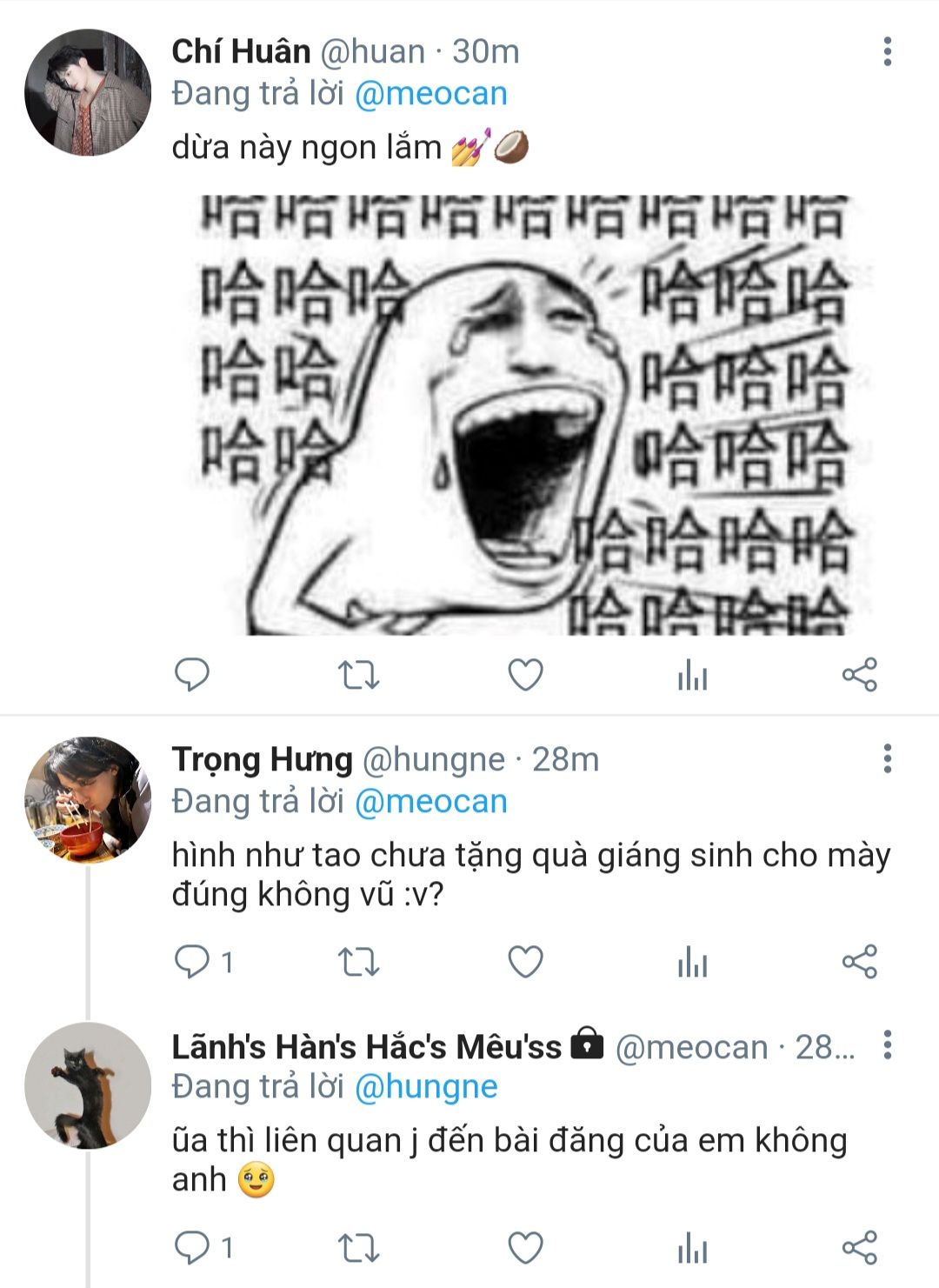This screenshot has width=939, height=1288.
Task: View analytics for Chí Huân's tweet
Action: (x=692, y=675)
